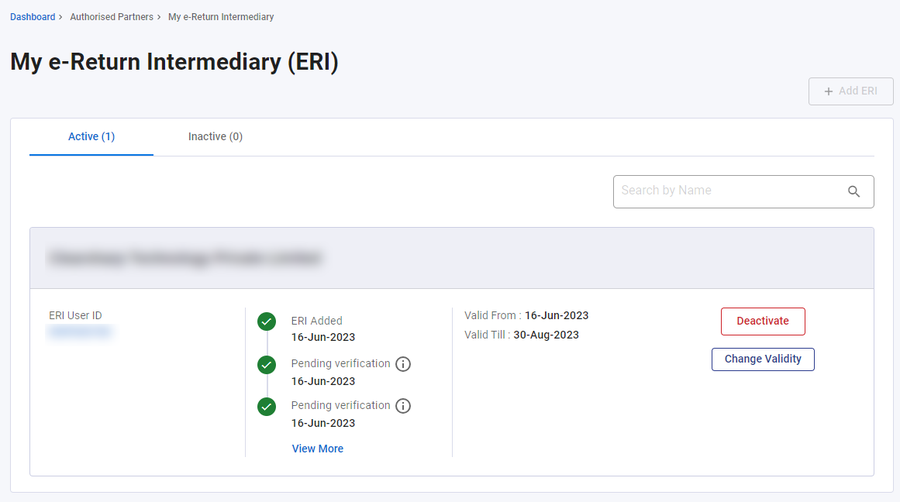900x502 pixels.
Task: Click the Search by Name field
Action: [743, 192]
